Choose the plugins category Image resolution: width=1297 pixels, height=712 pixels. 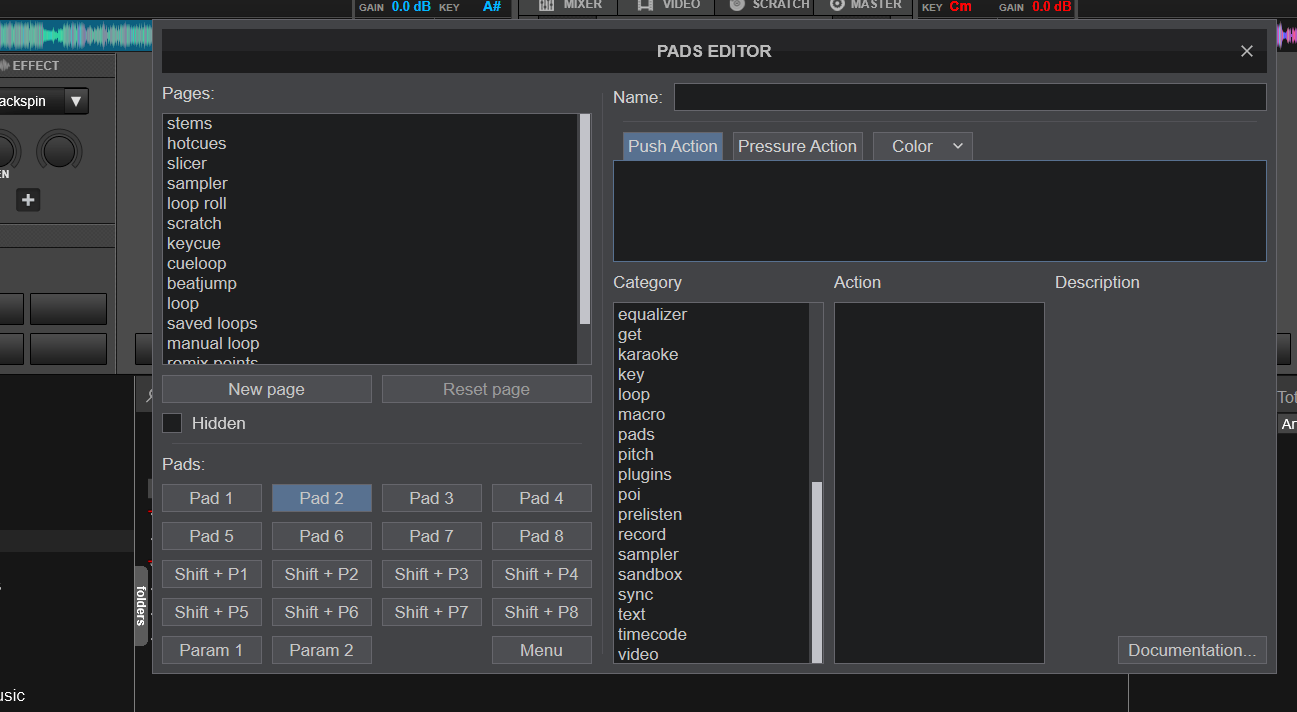pos(711,475)
